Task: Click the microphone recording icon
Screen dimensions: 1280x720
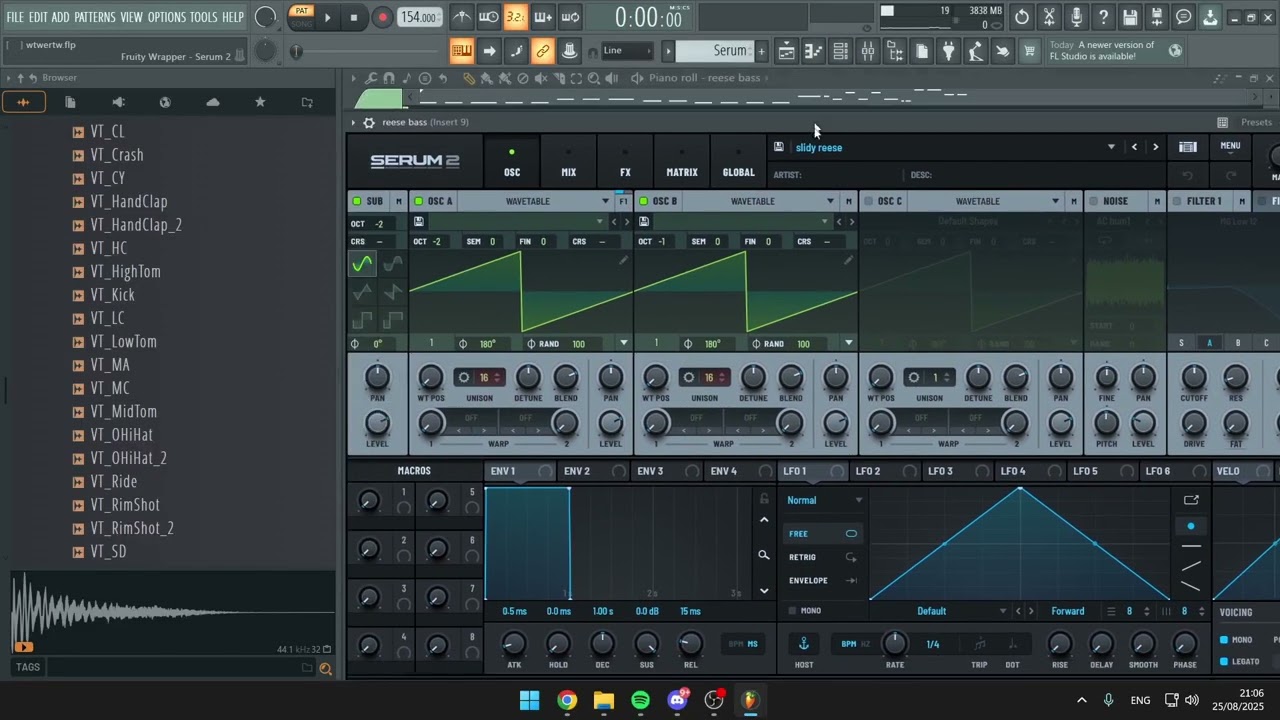Action: pos(1076,17)
